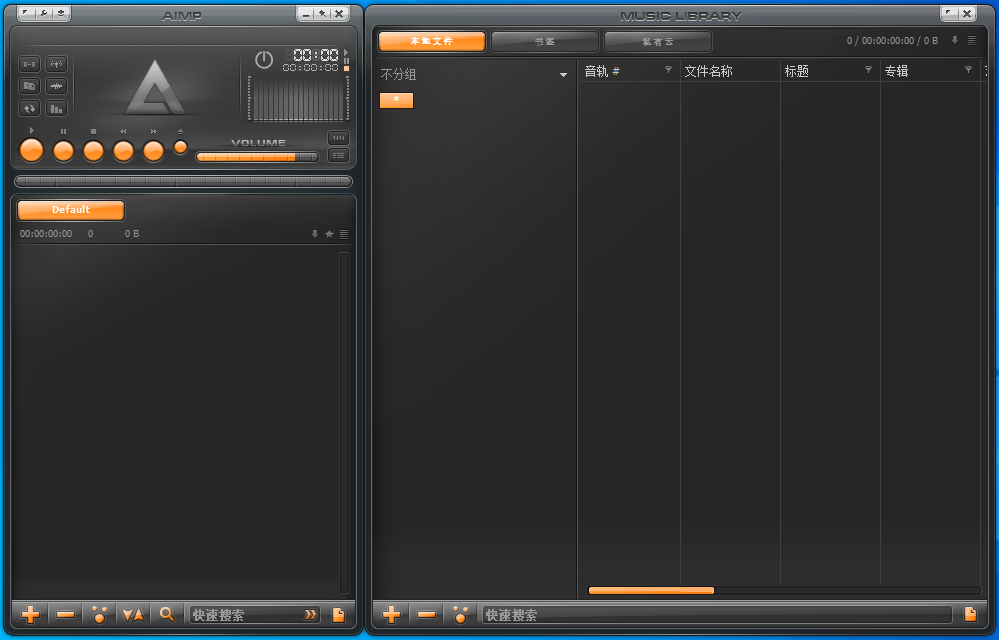Switch to the second Music Library tab
This screenshot has height=640, width=999.
[x=545, y=41]
